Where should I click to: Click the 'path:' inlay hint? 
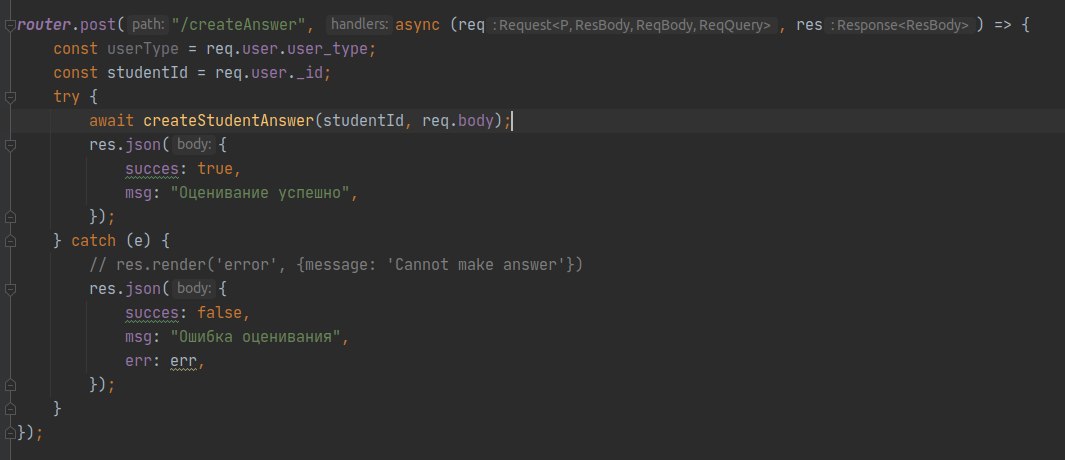coord(147,25)
